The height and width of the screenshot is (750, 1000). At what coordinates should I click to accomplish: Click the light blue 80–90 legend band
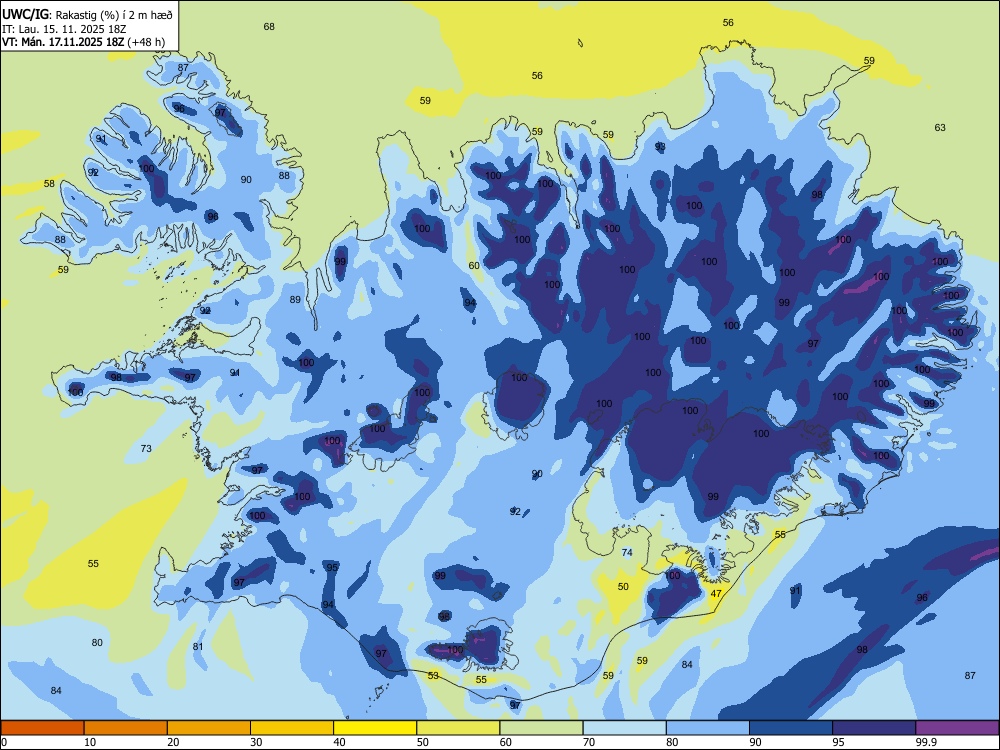[708, 728]
